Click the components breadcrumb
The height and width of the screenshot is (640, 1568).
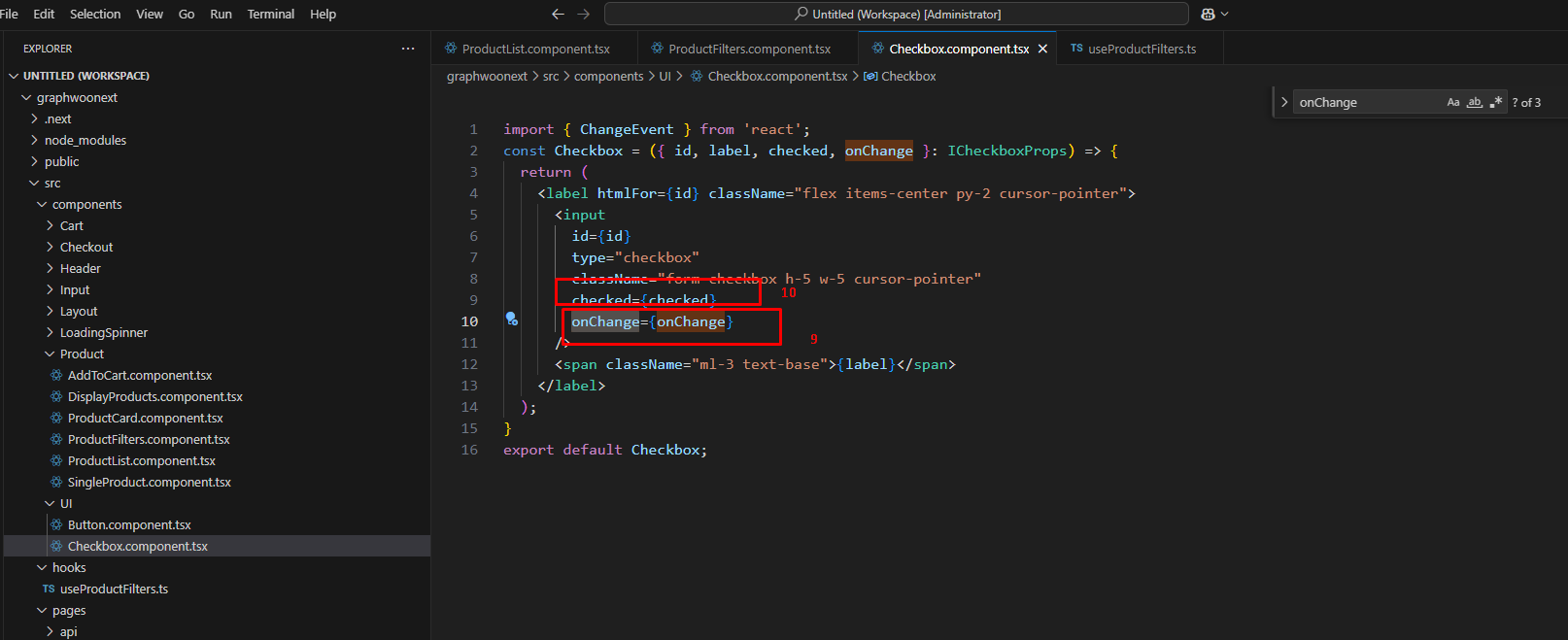pos(608,76)
